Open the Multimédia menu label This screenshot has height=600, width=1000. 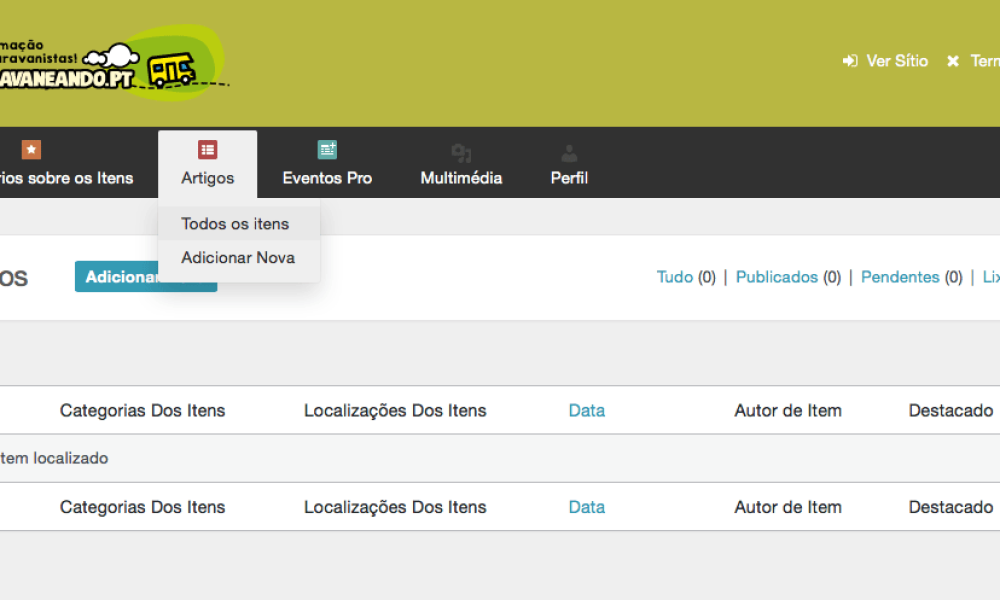pyautogui.click(x=461, y=178)
